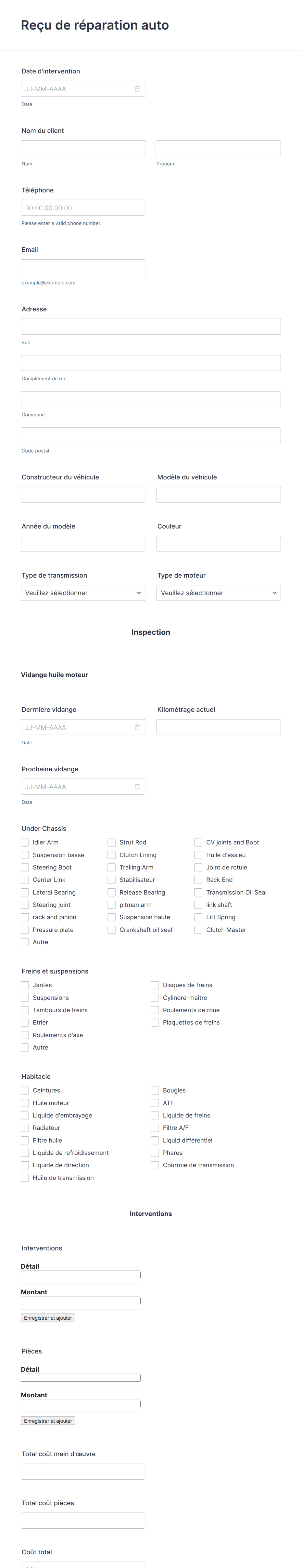Image resolution: width=302 pixels, height=1568 pixels.
Task: Open calendar icon for Date d'intervention
Action: (137, 89)
